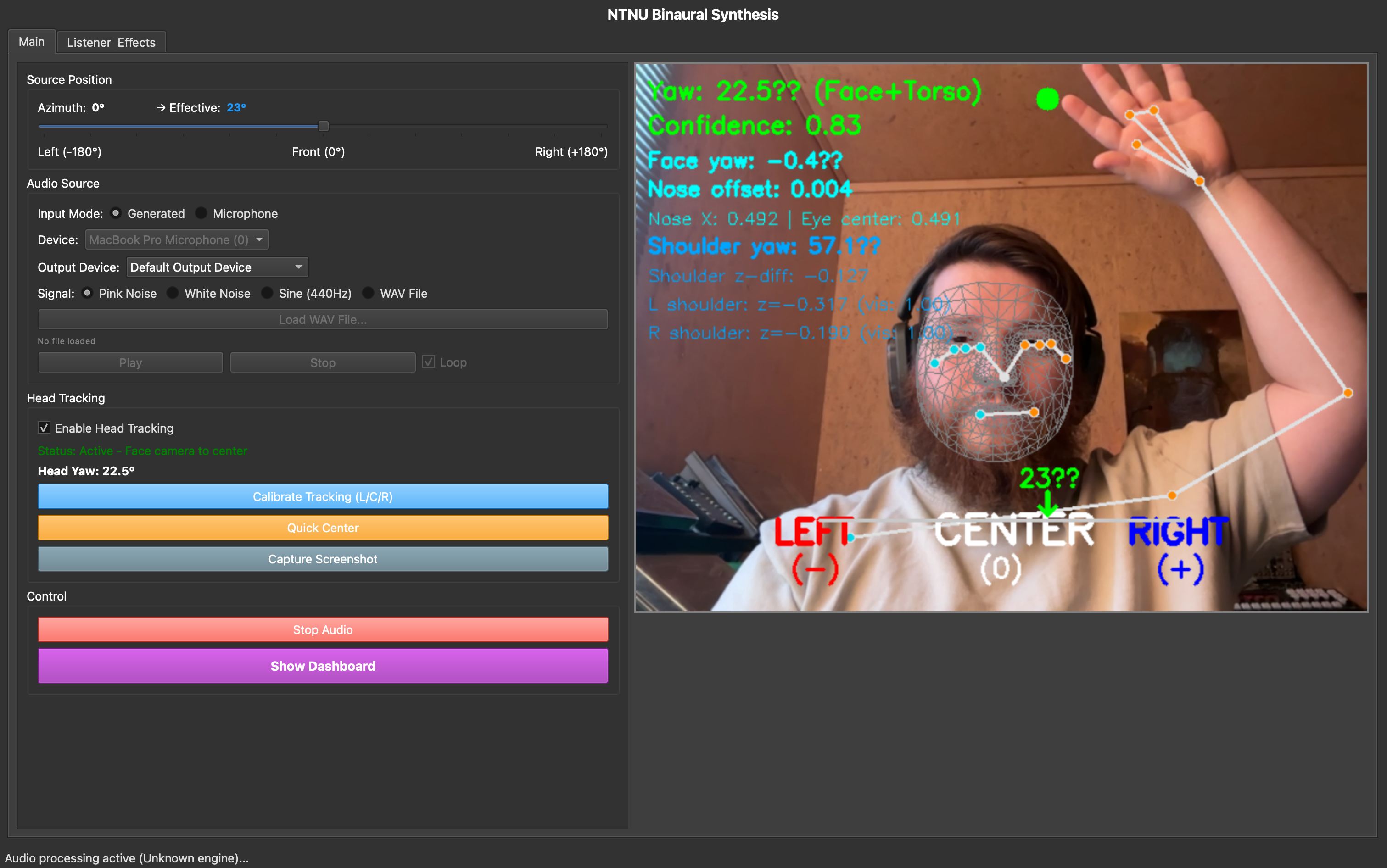Screen dimensions: 1387x868
Task: Open the microphone Device dropdown
Action: pos(177,239)
